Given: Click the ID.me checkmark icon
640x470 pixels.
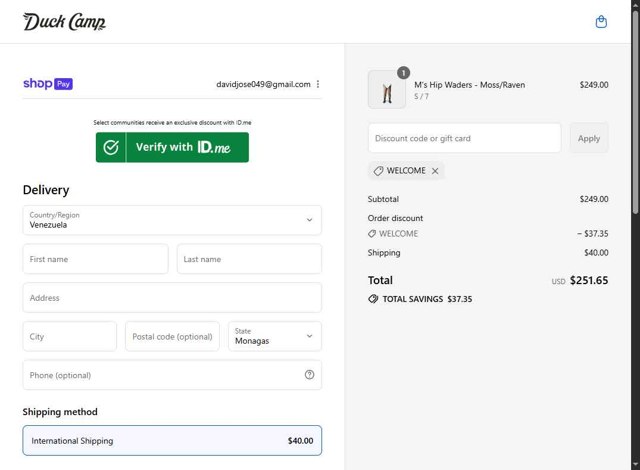Looking at the screenshot, I should (111, 147).
